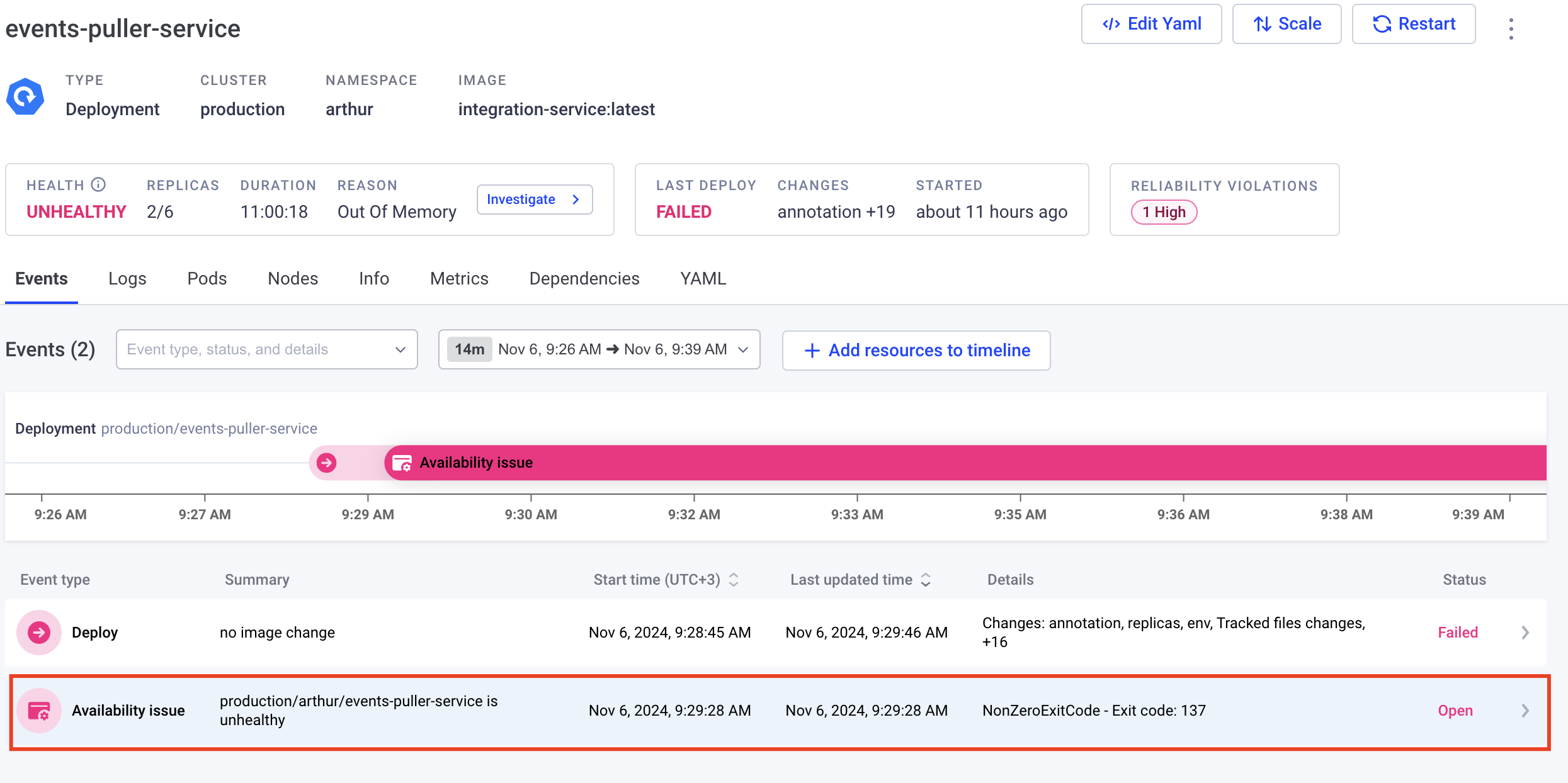Click the 1 High reliability violations badge
The image size is (1568, 783).
(1164, 212)
